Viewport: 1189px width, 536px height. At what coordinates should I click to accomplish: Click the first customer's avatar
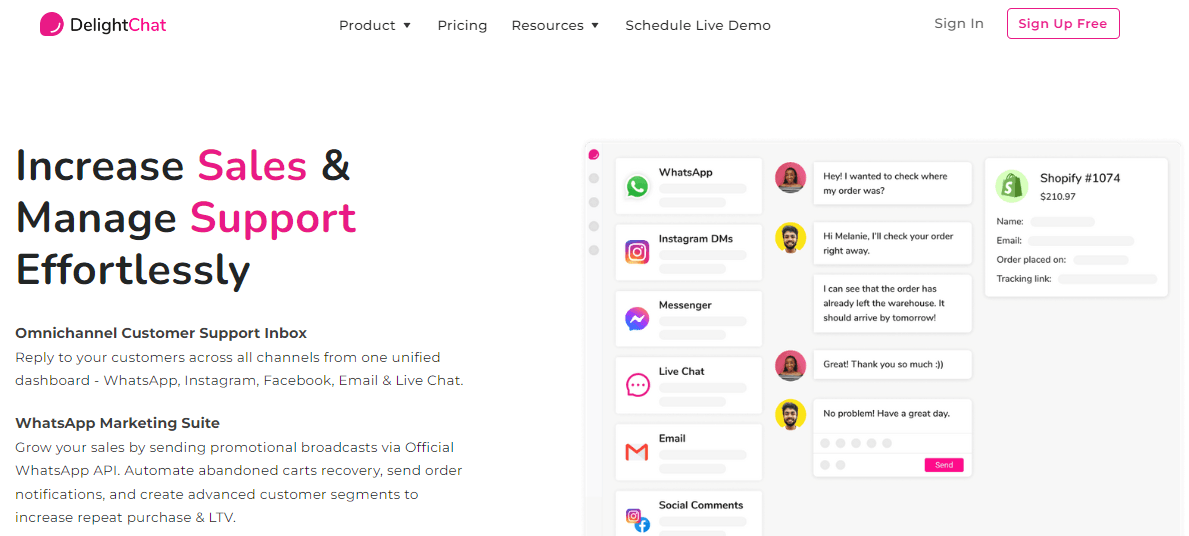click(x=790, y=178)
